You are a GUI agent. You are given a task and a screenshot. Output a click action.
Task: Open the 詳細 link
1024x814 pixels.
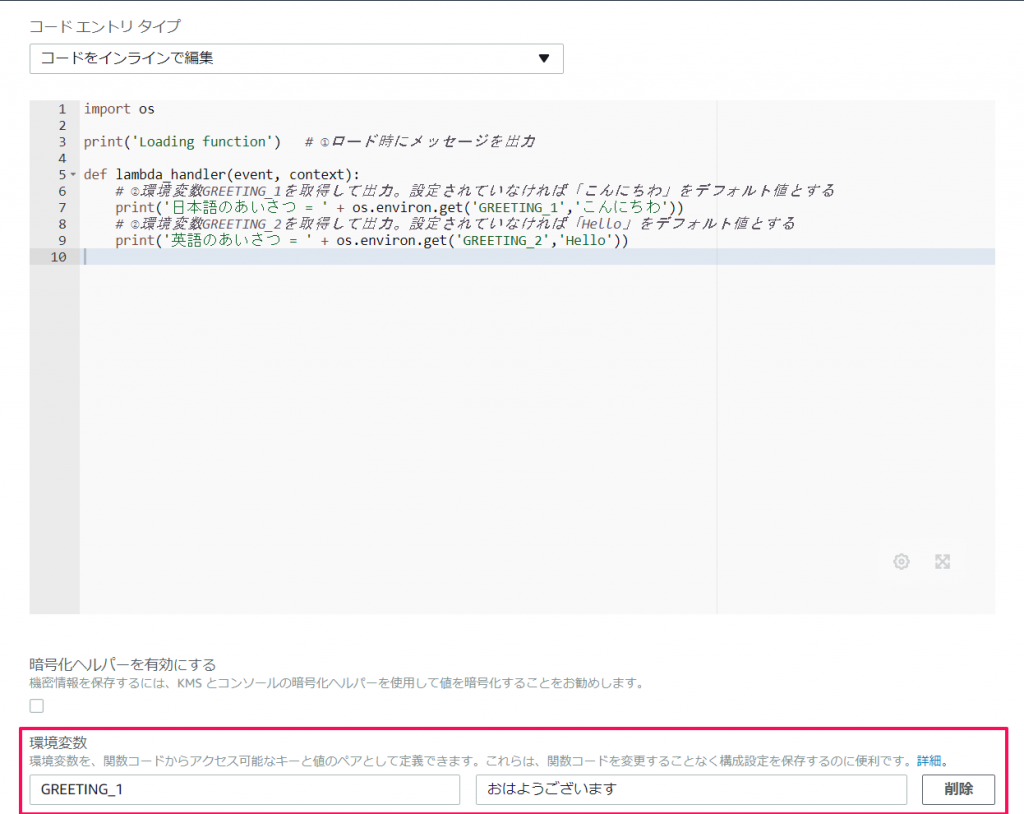click(929, 761)
